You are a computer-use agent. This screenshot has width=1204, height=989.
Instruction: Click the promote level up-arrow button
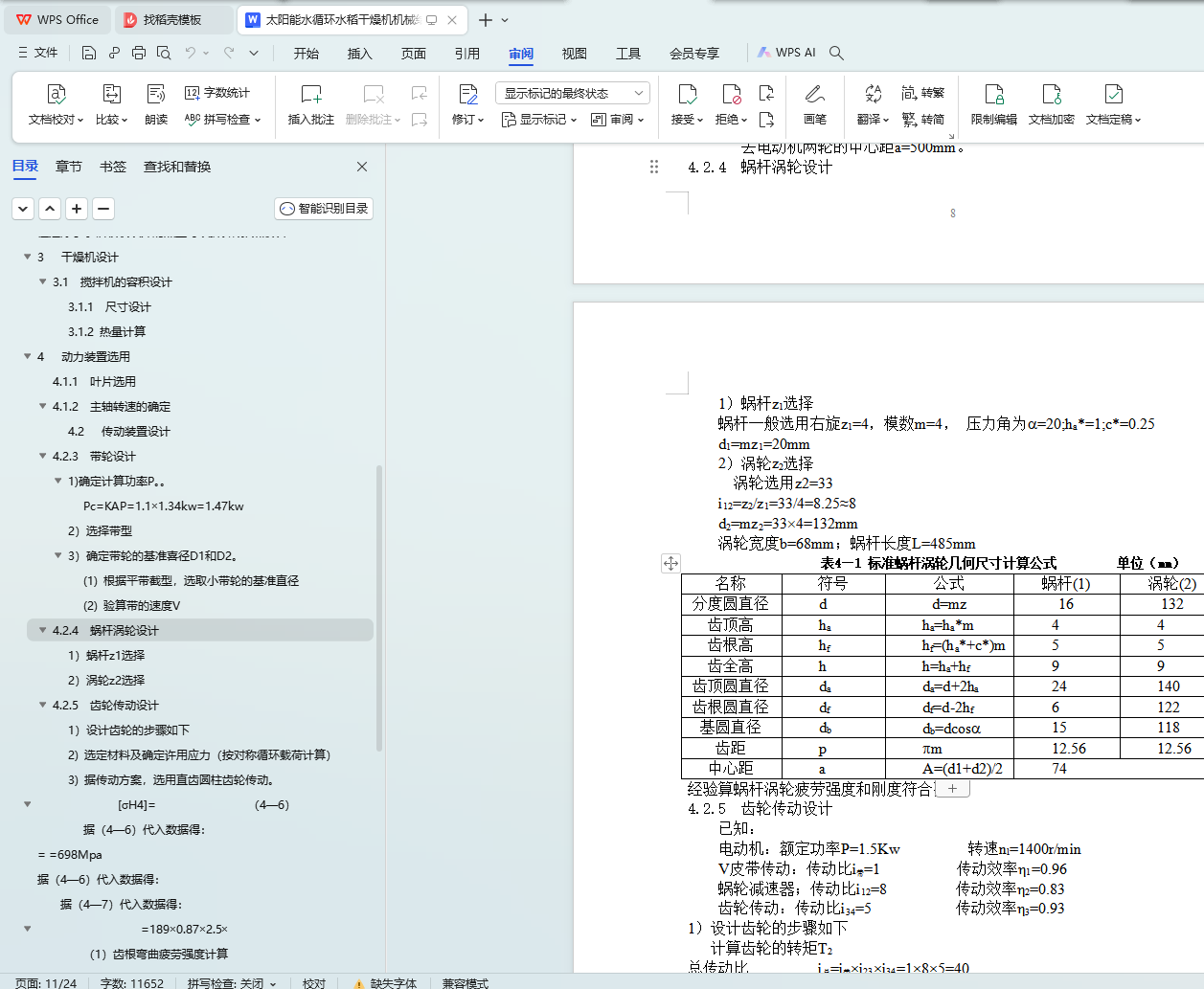coord(50,208)
